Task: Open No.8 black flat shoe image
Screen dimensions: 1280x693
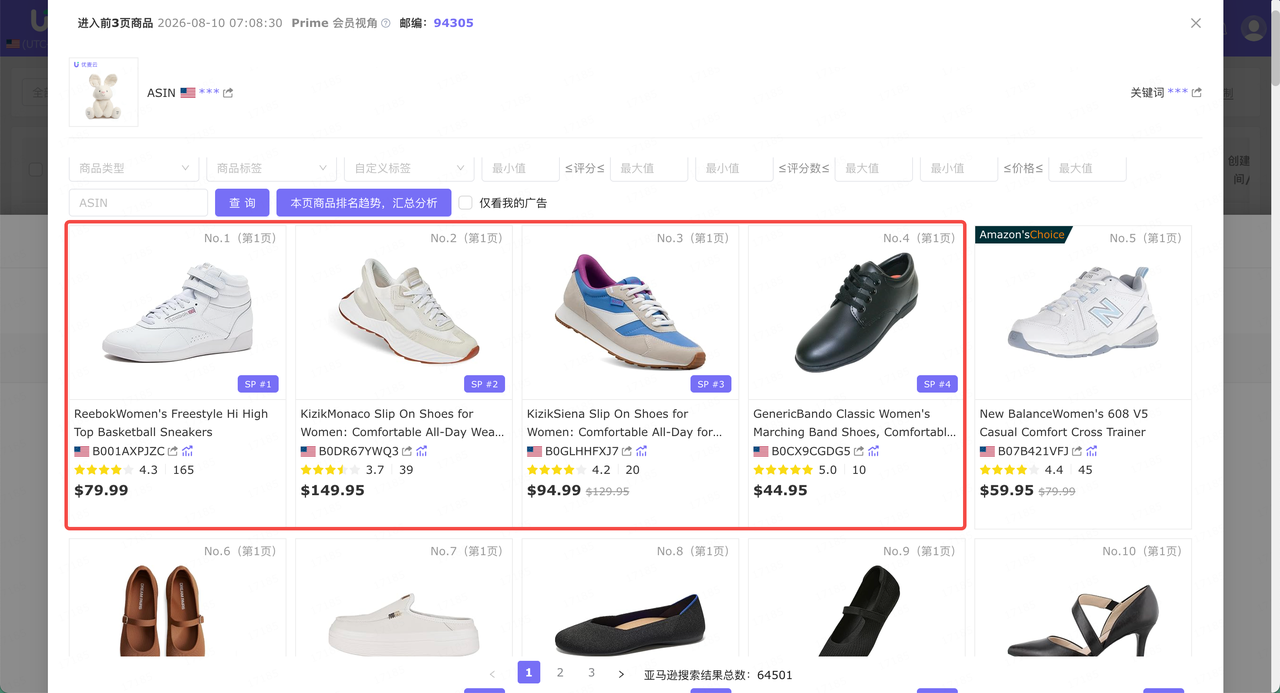Action: click(x=631, y=624)
